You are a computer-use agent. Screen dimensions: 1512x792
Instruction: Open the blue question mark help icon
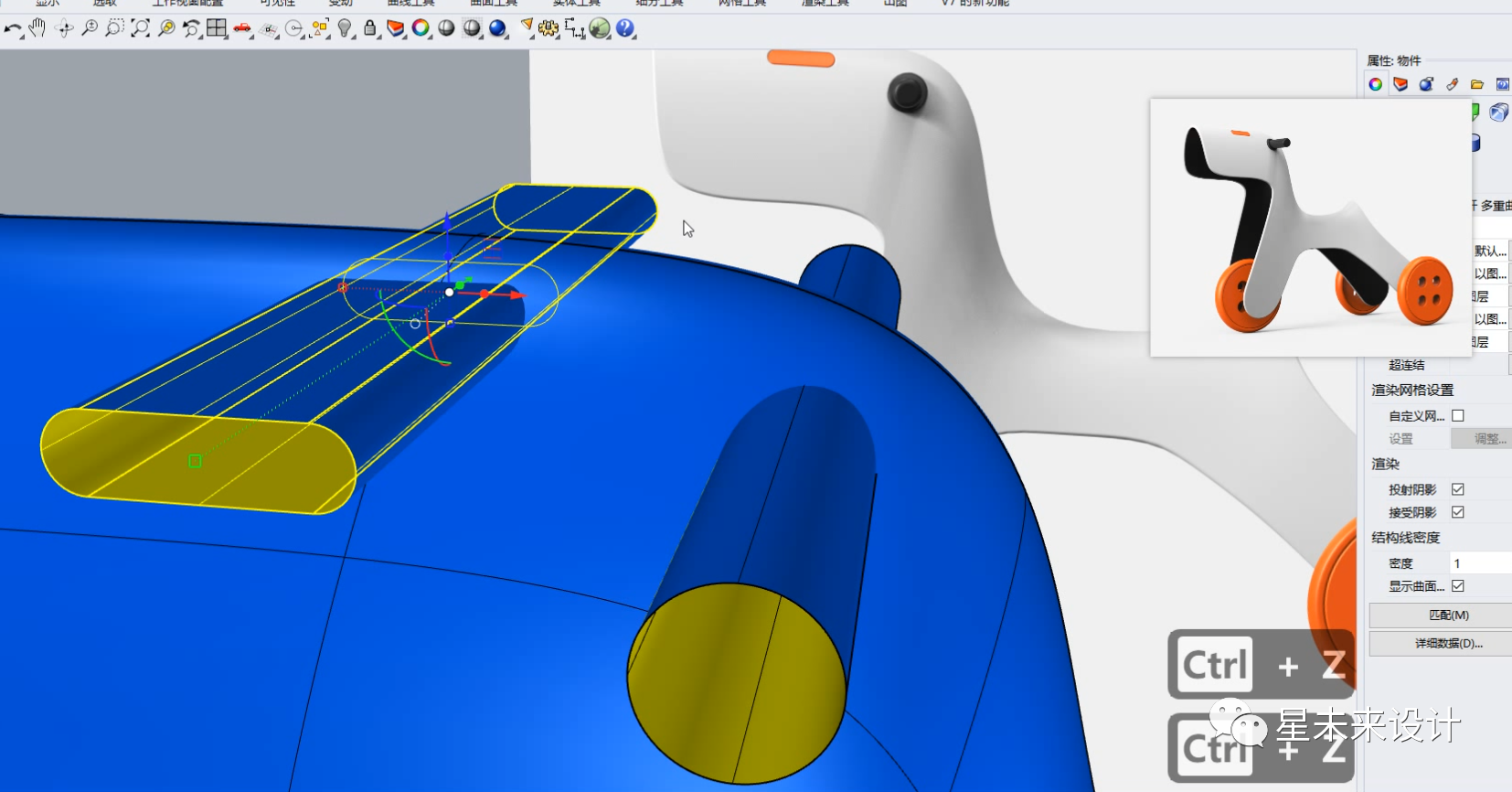coord(625,28)
